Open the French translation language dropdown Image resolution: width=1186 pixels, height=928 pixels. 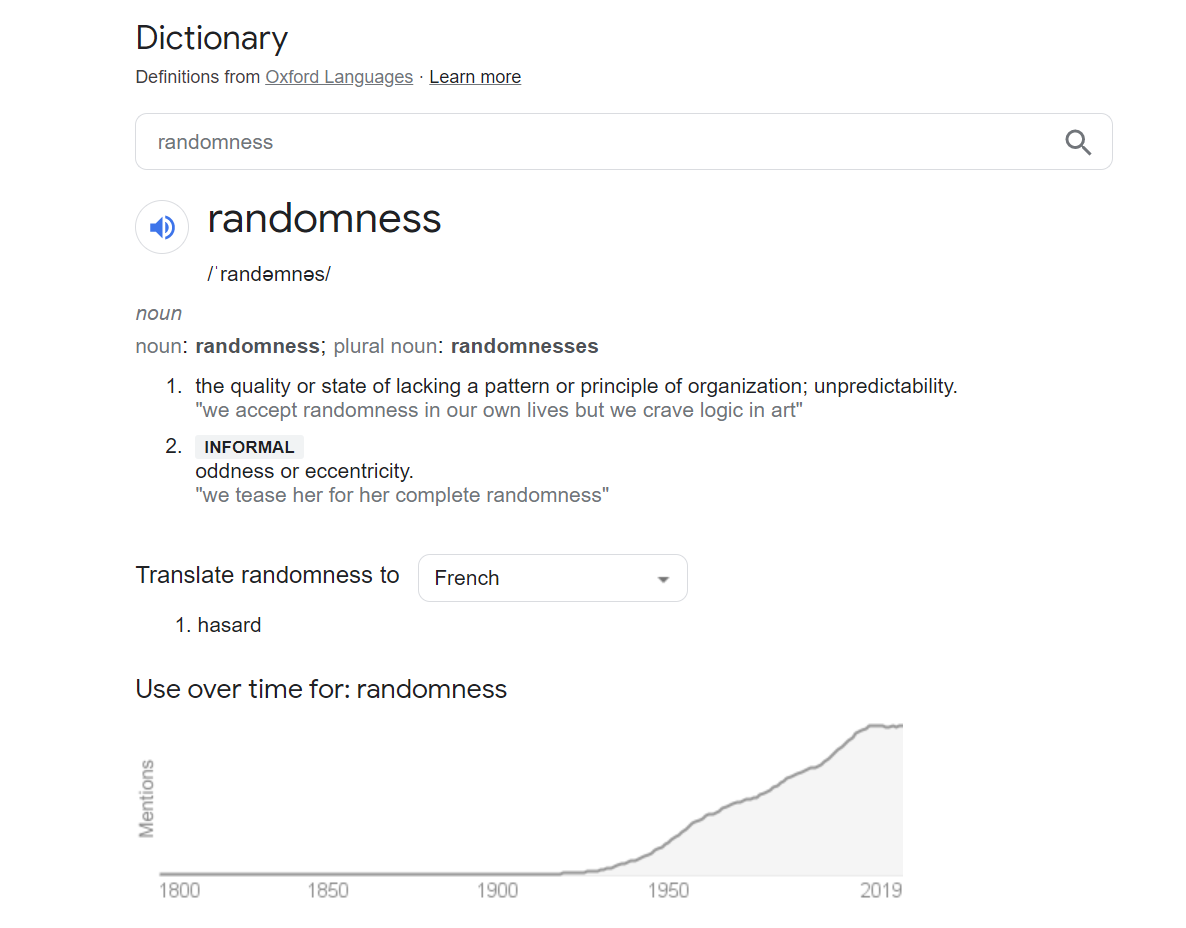tap(552, 578)
